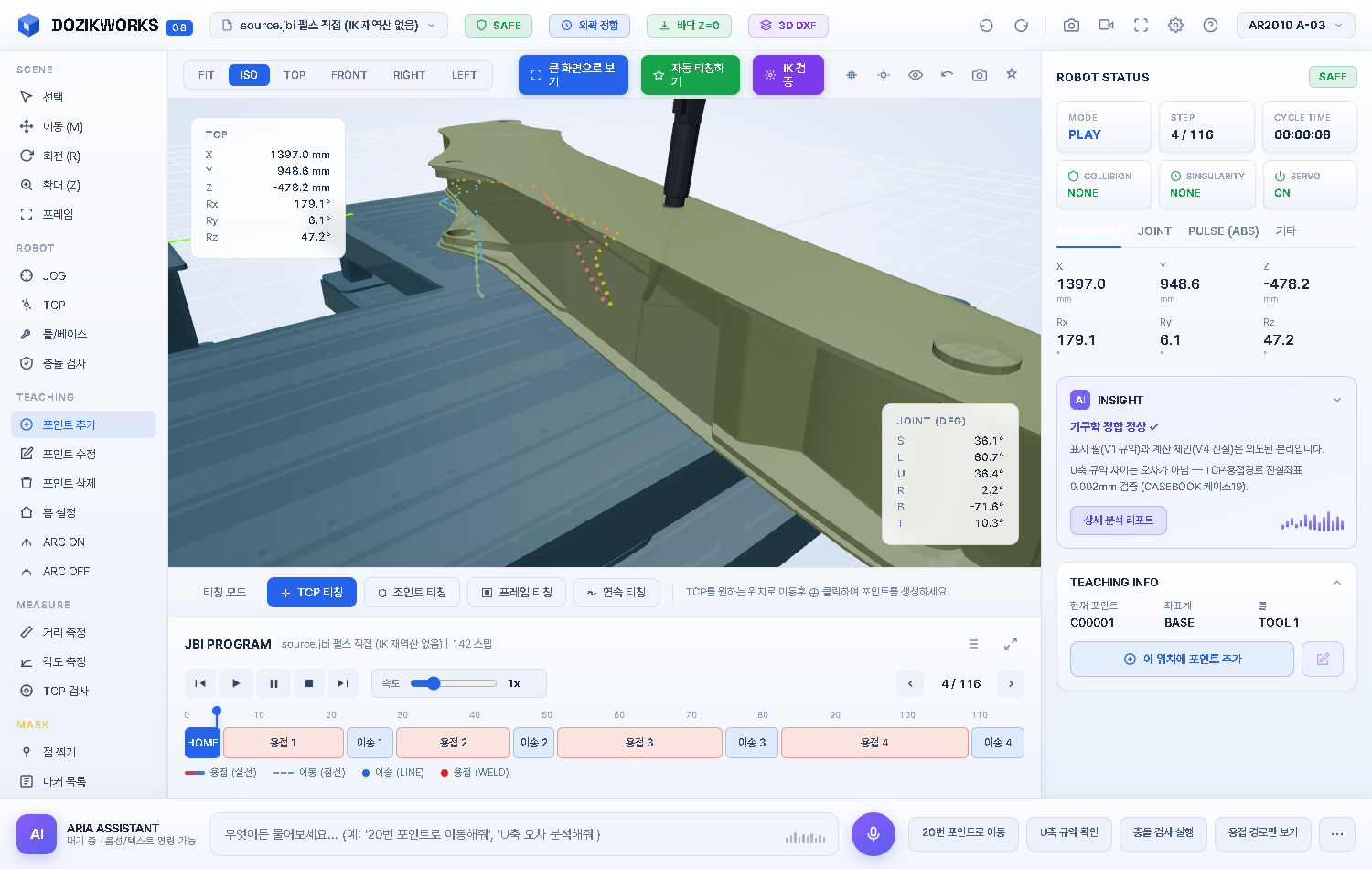Viewport: 1372px width, 869px height.
Task: Choose 포인트 삭제 trash option
Action: tap(83, 483)
